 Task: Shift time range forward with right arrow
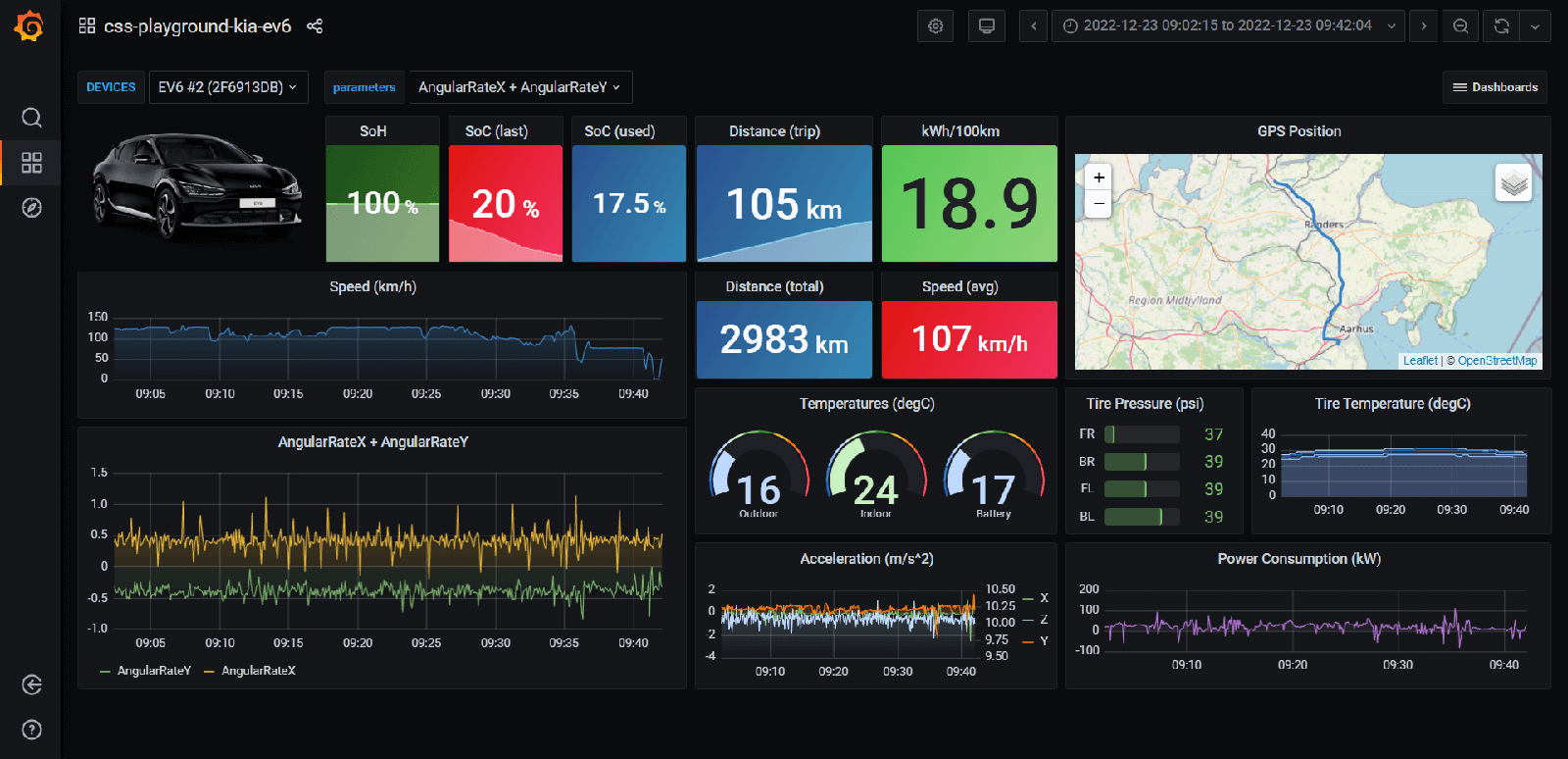click(x=1424, y=26)
